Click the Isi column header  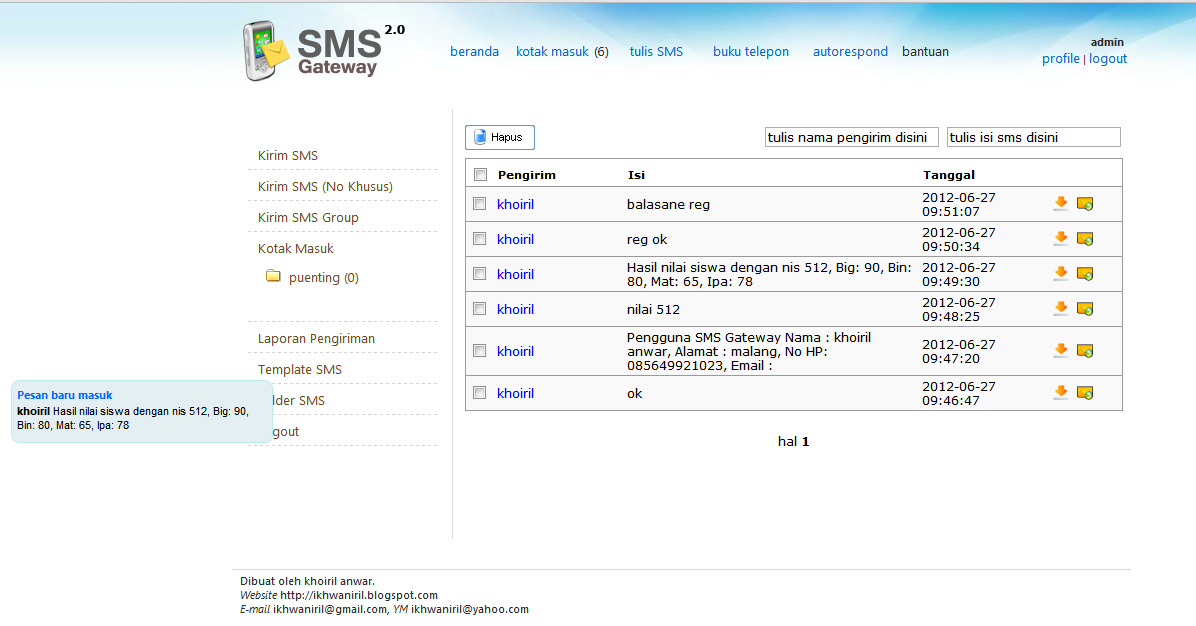(x=636, y=175)
